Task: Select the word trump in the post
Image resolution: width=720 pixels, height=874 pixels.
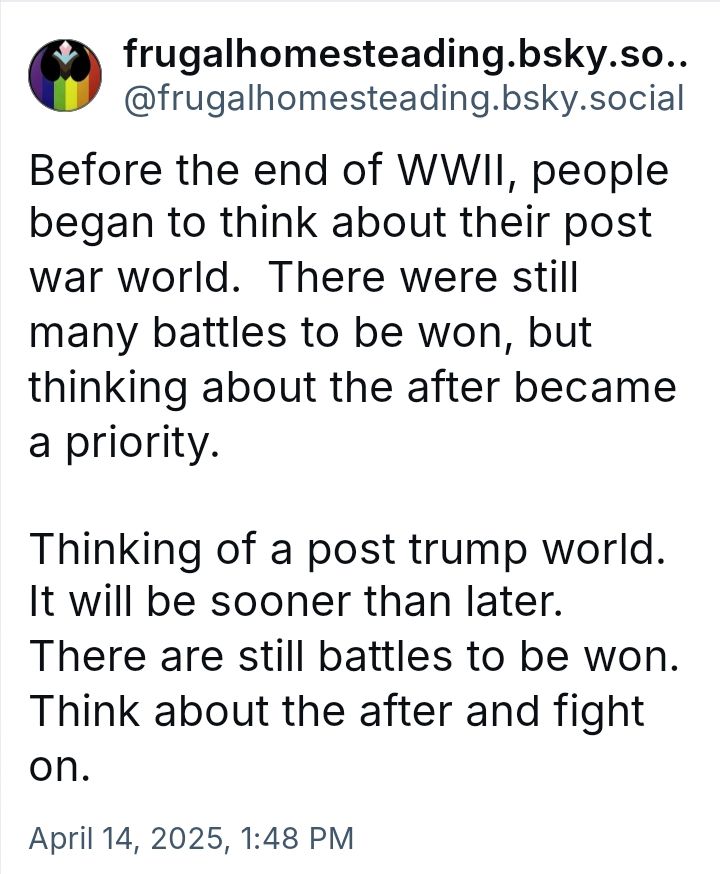Action: point(468,551)
